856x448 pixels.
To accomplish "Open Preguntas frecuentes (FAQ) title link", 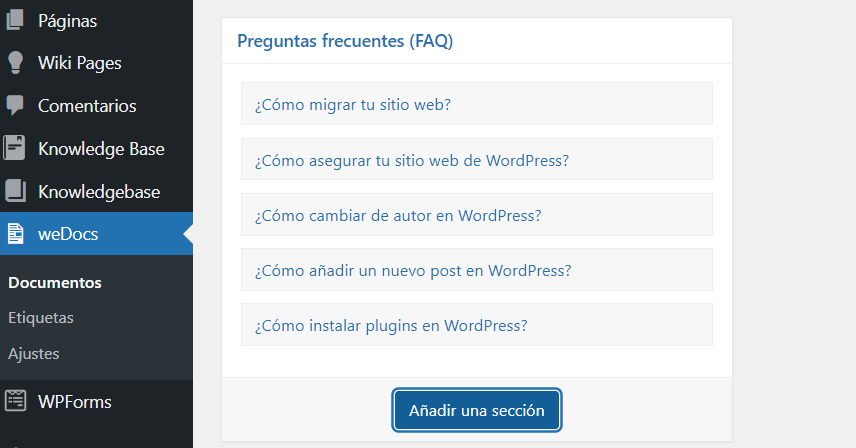I will click(x=345, y=41).
